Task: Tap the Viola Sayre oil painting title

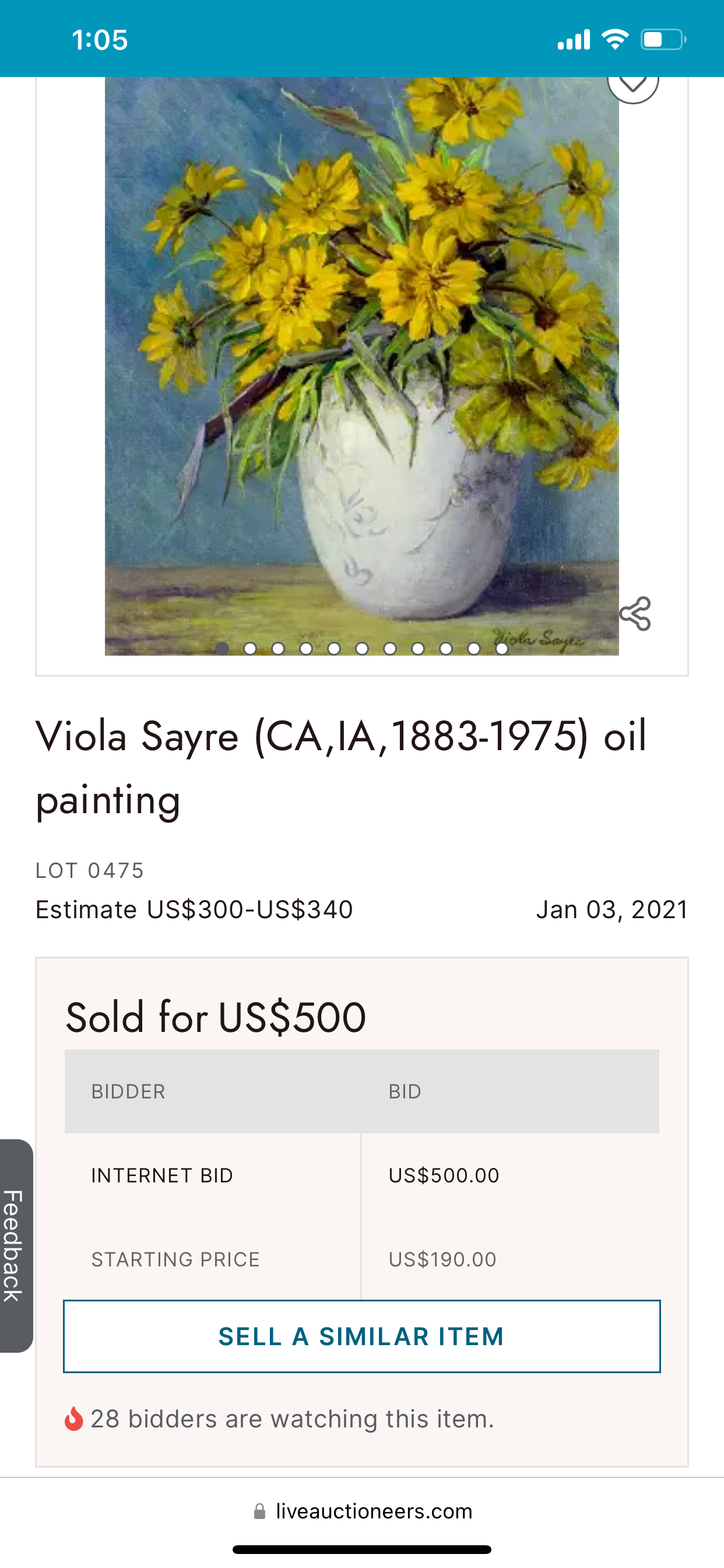Action: point(340,767)
